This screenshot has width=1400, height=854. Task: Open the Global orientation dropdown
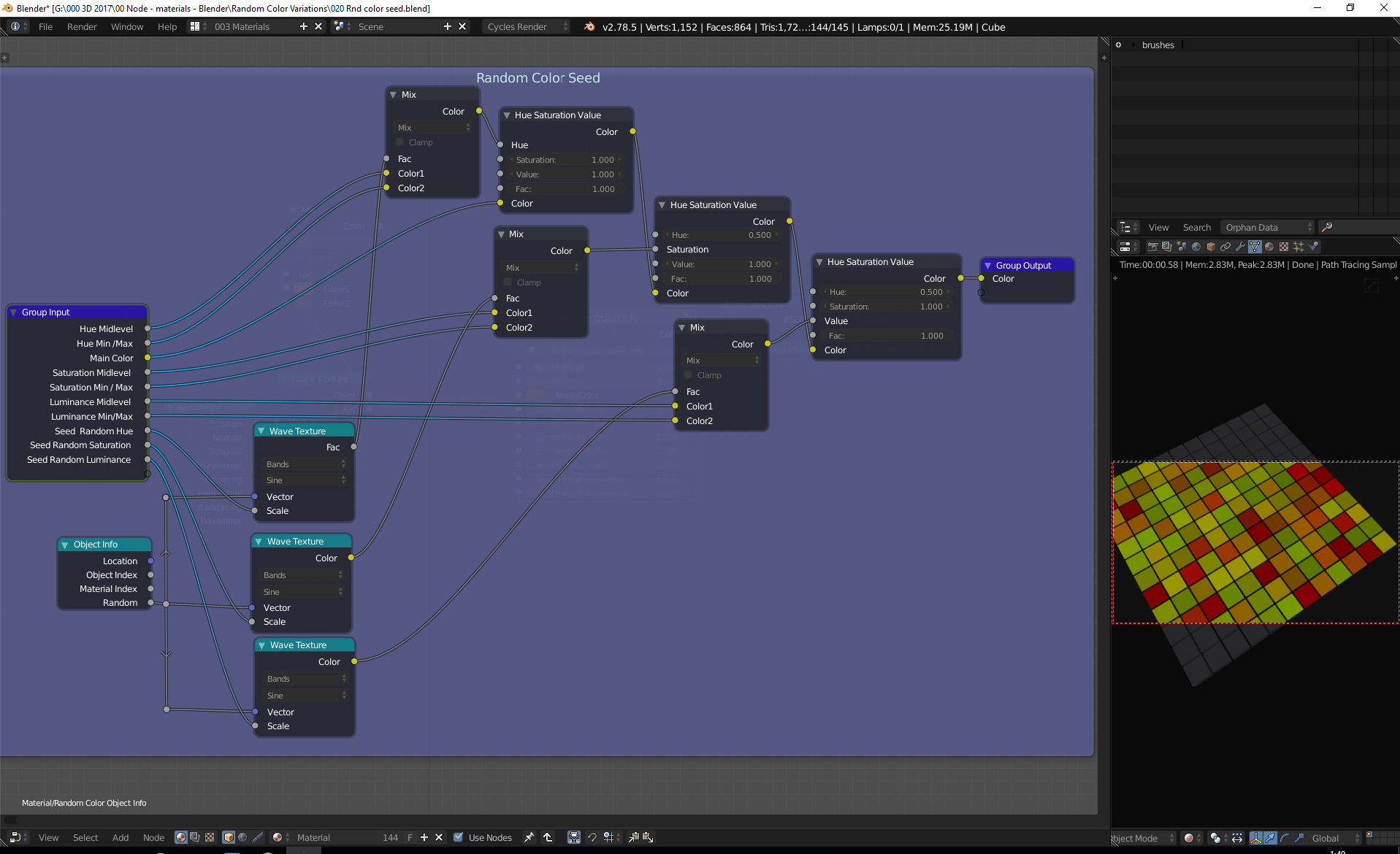pyautogui.click(x=1335, y=838)
